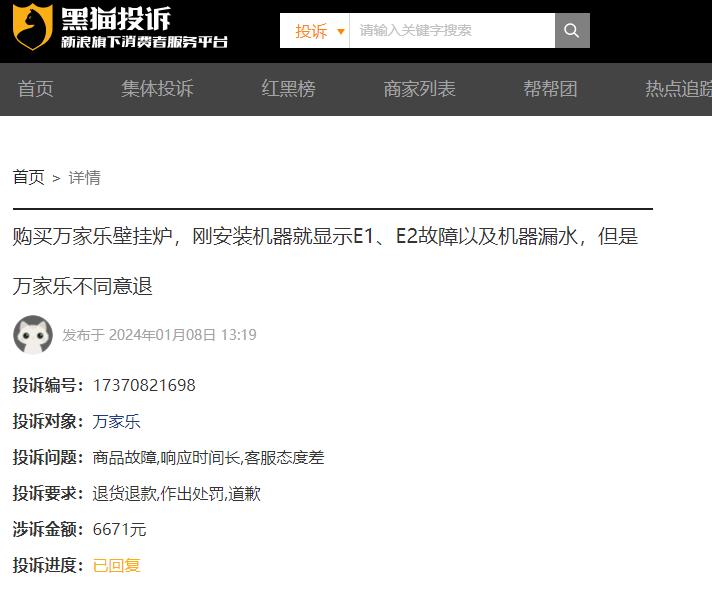Click the demand text 退货退款,作出处罚,道歉
Image resolution: width=712 pixels, height=592 pixels.
[x=177, y=493]
